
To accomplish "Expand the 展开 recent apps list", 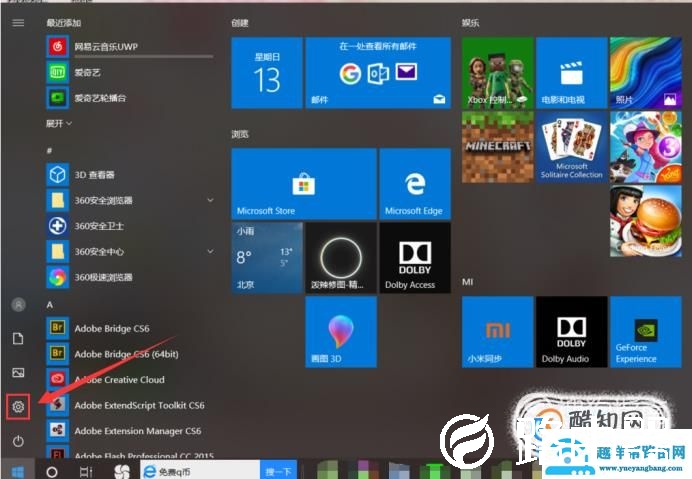I will (x=59, y=124).
